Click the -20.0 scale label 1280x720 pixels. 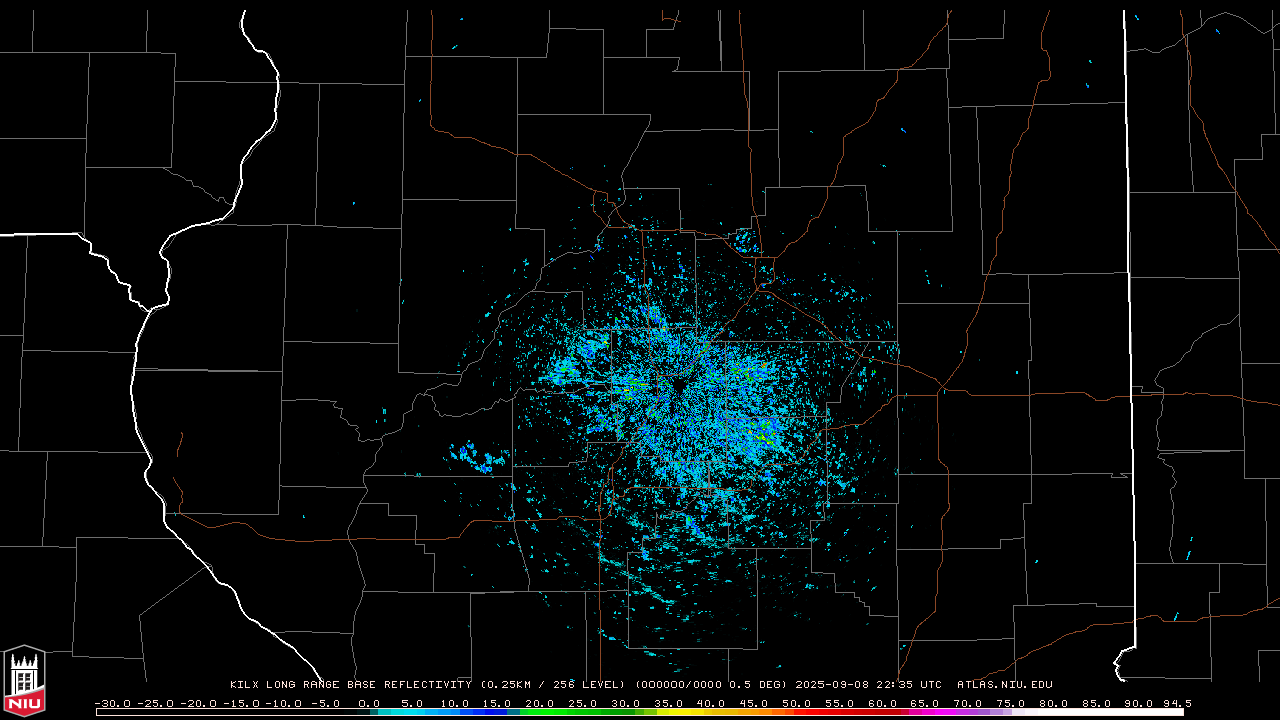pyautogui.click(x=198, y=703)
